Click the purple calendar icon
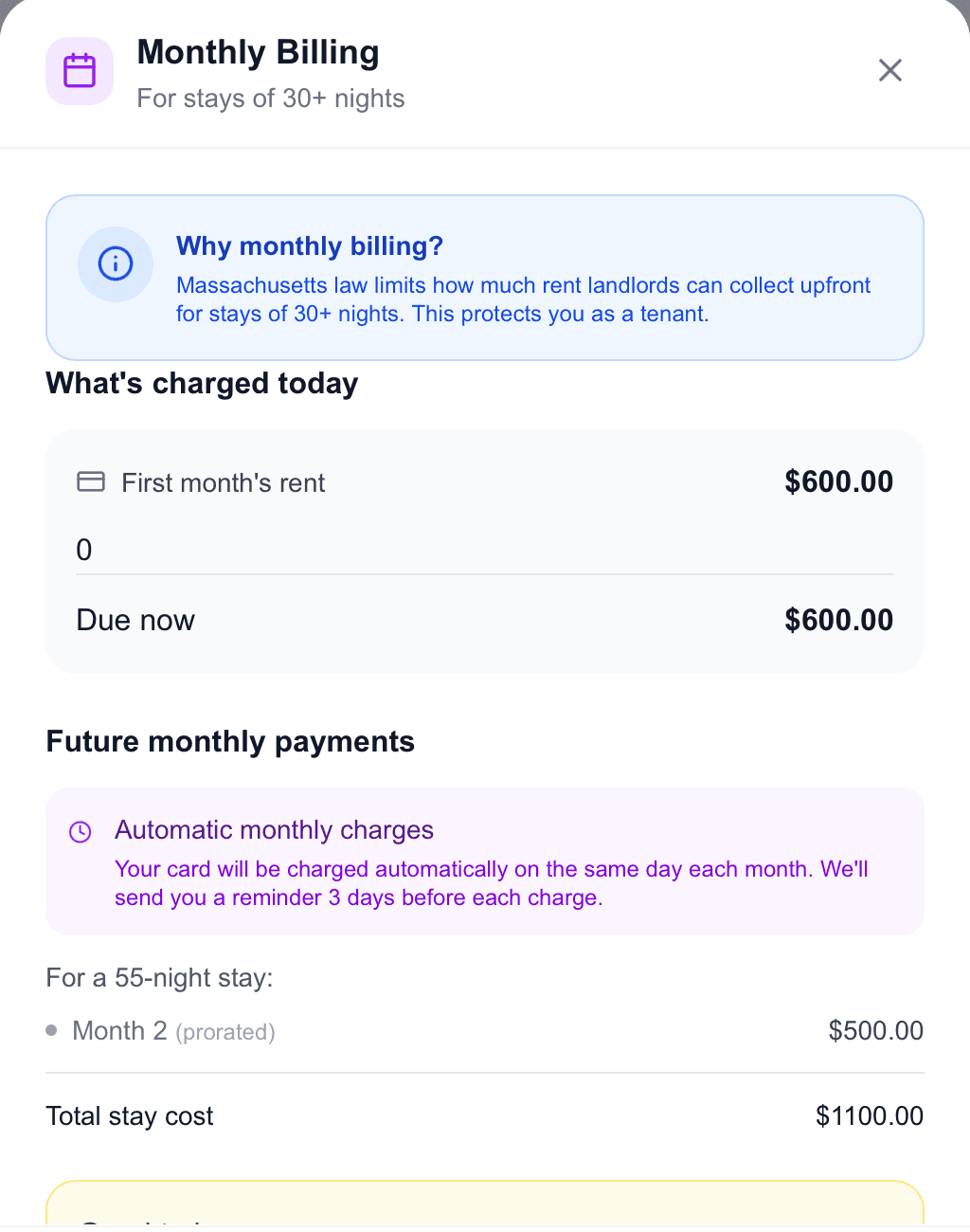970x1232 pixels. pyautogui.click(x=80, y=71)
